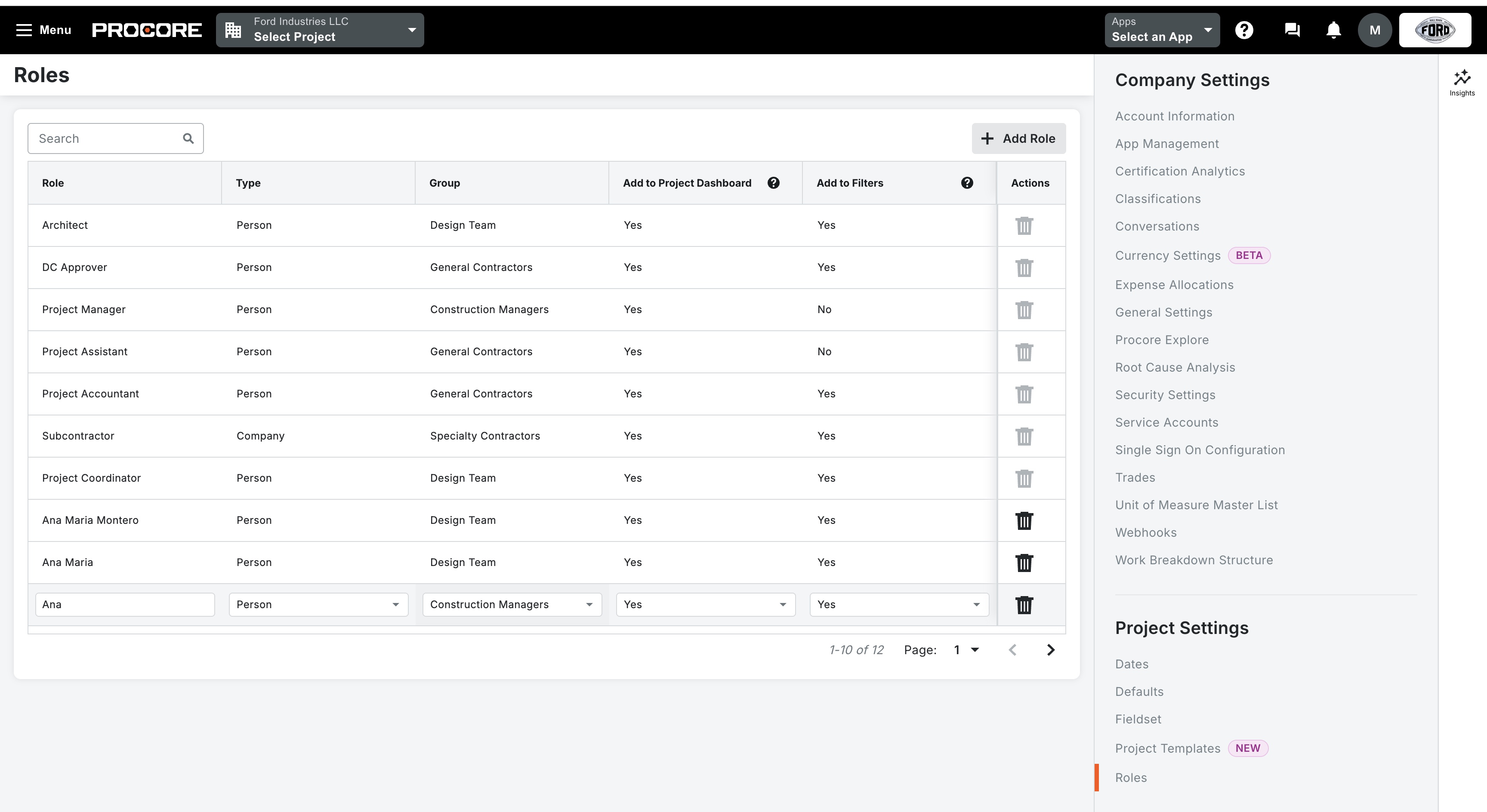Delete the Subcontractor role via trash icon
The height and width of the screenshot is (812, 1487).
coord(1024,437)
